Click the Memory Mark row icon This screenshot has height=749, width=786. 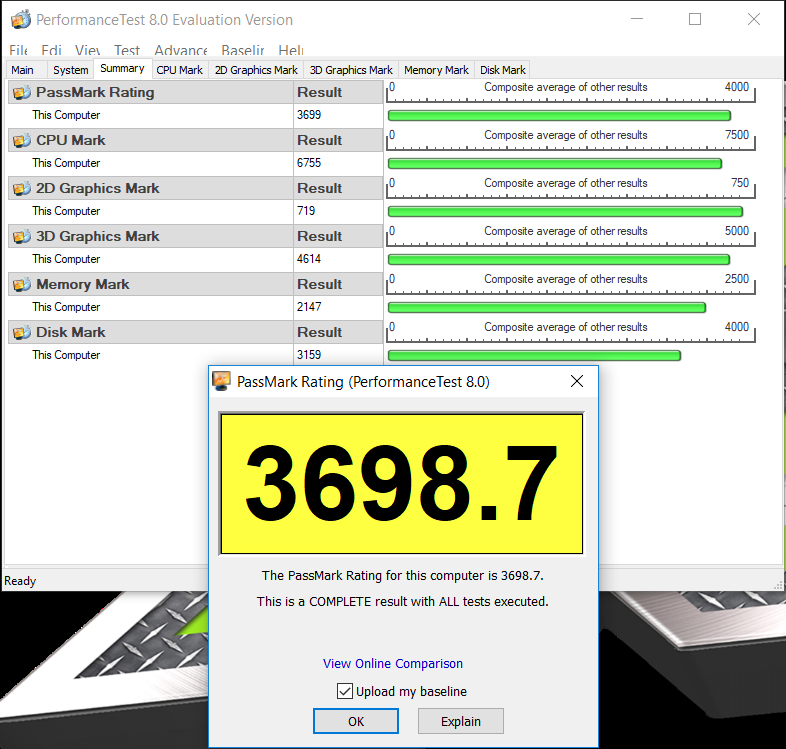click(22, 284)
